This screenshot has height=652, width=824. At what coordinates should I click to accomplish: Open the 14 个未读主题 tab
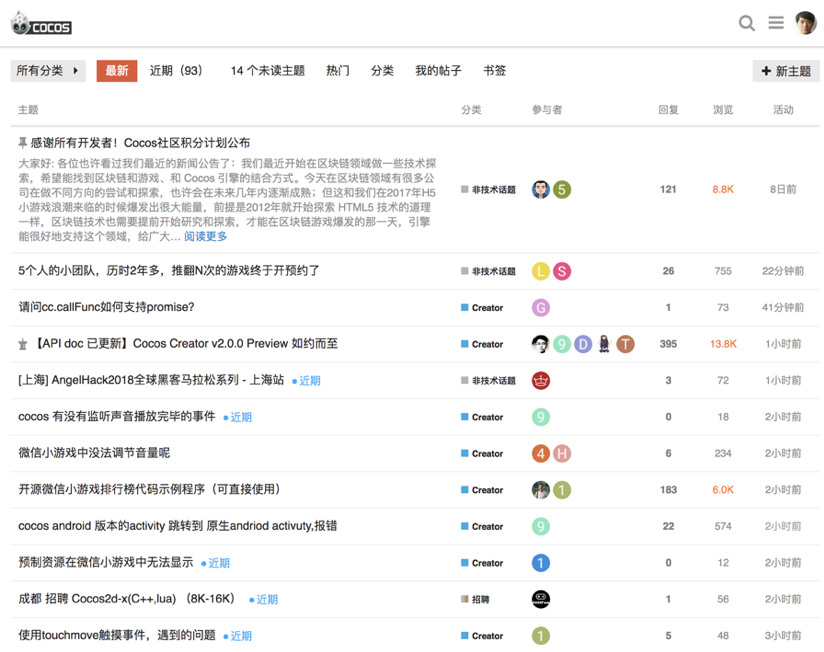tap(267, 71)
